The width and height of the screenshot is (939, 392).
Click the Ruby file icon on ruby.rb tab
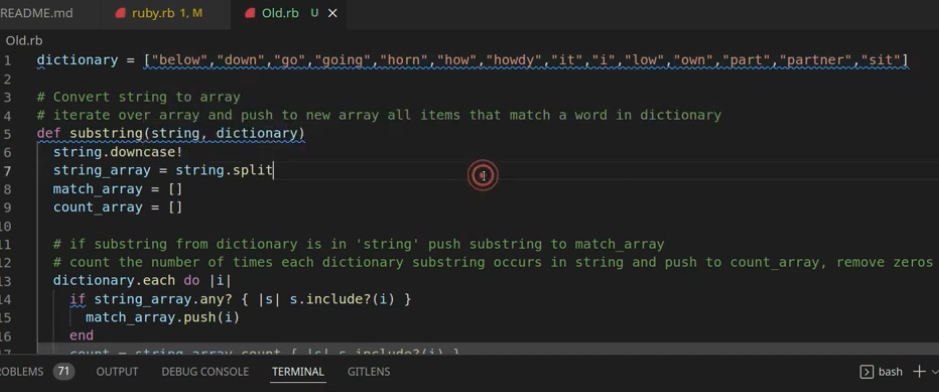[x=121, y=13]
